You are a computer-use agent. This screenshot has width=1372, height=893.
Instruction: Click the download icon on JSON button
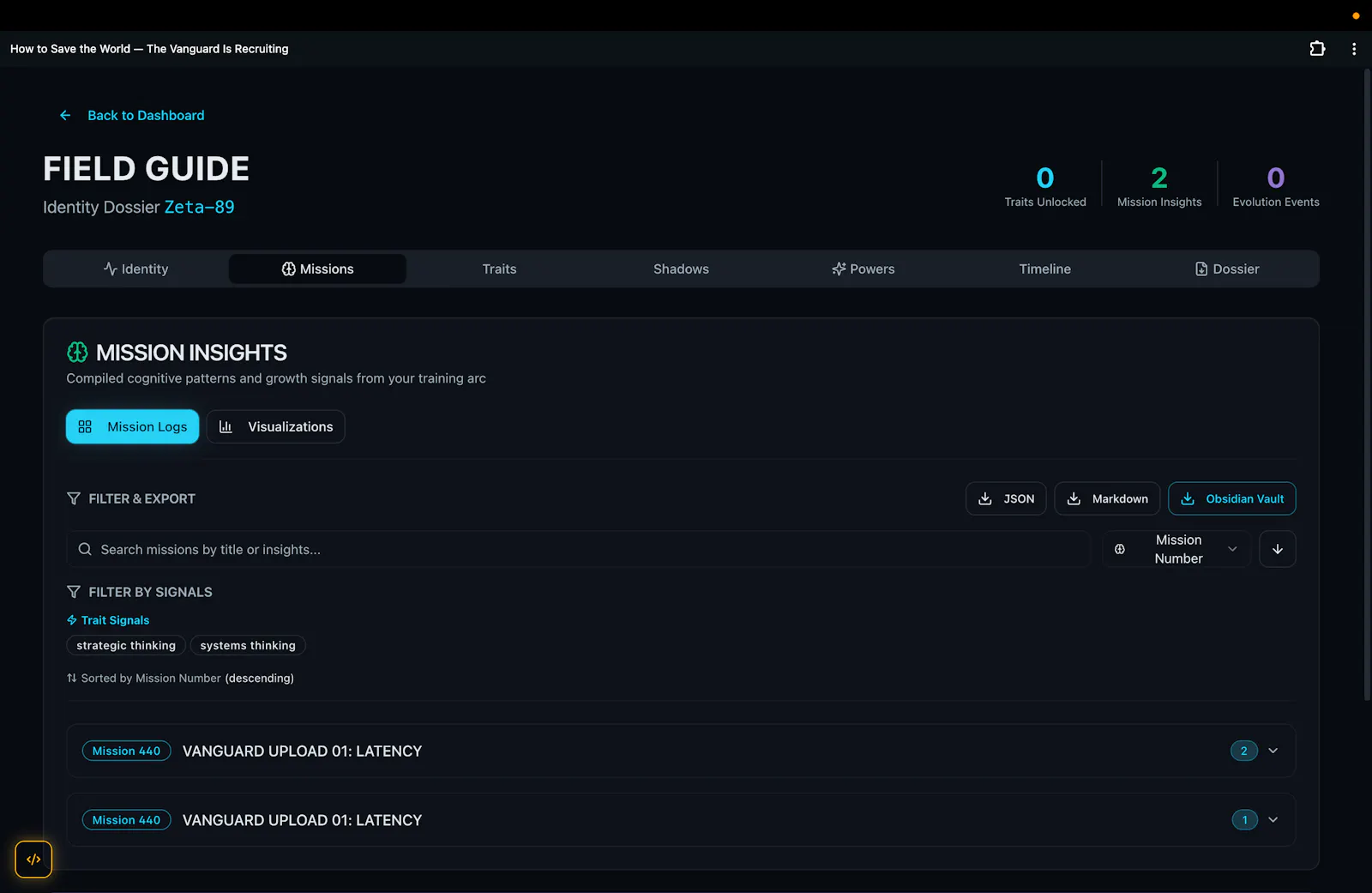click(x=985, y=498)
